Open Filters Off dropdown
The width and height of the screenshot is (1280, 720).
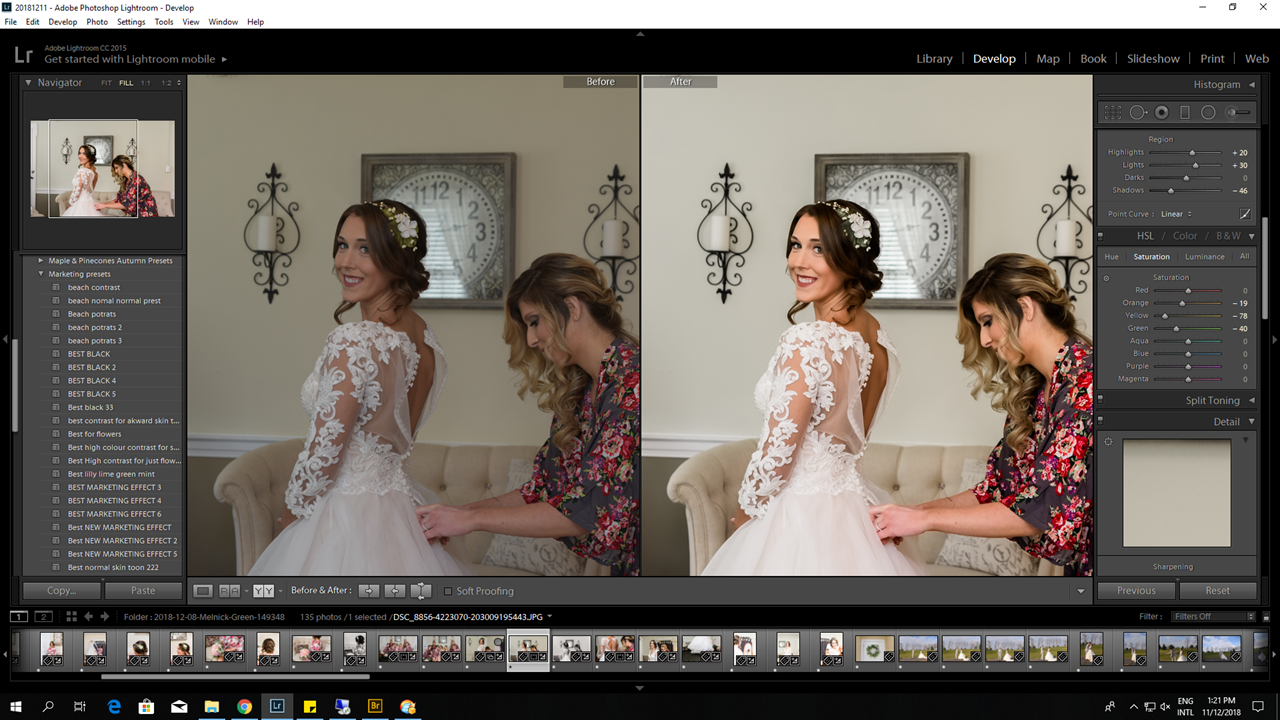click(x=1214, y=617)
